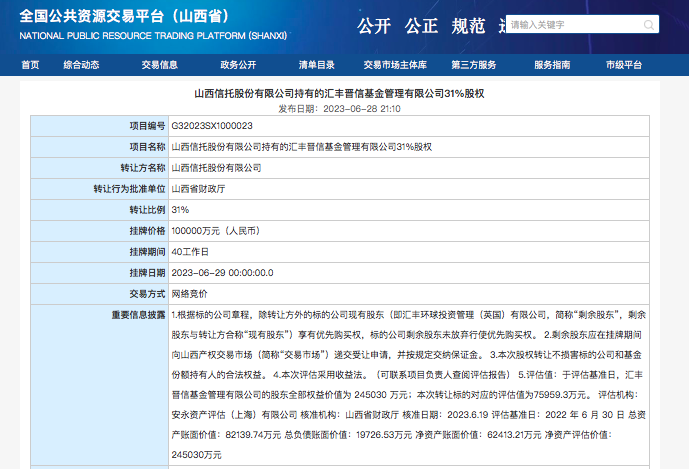689x469 pixels.
Task: Click the search magnifier icon
Action: tap(649, 25)
